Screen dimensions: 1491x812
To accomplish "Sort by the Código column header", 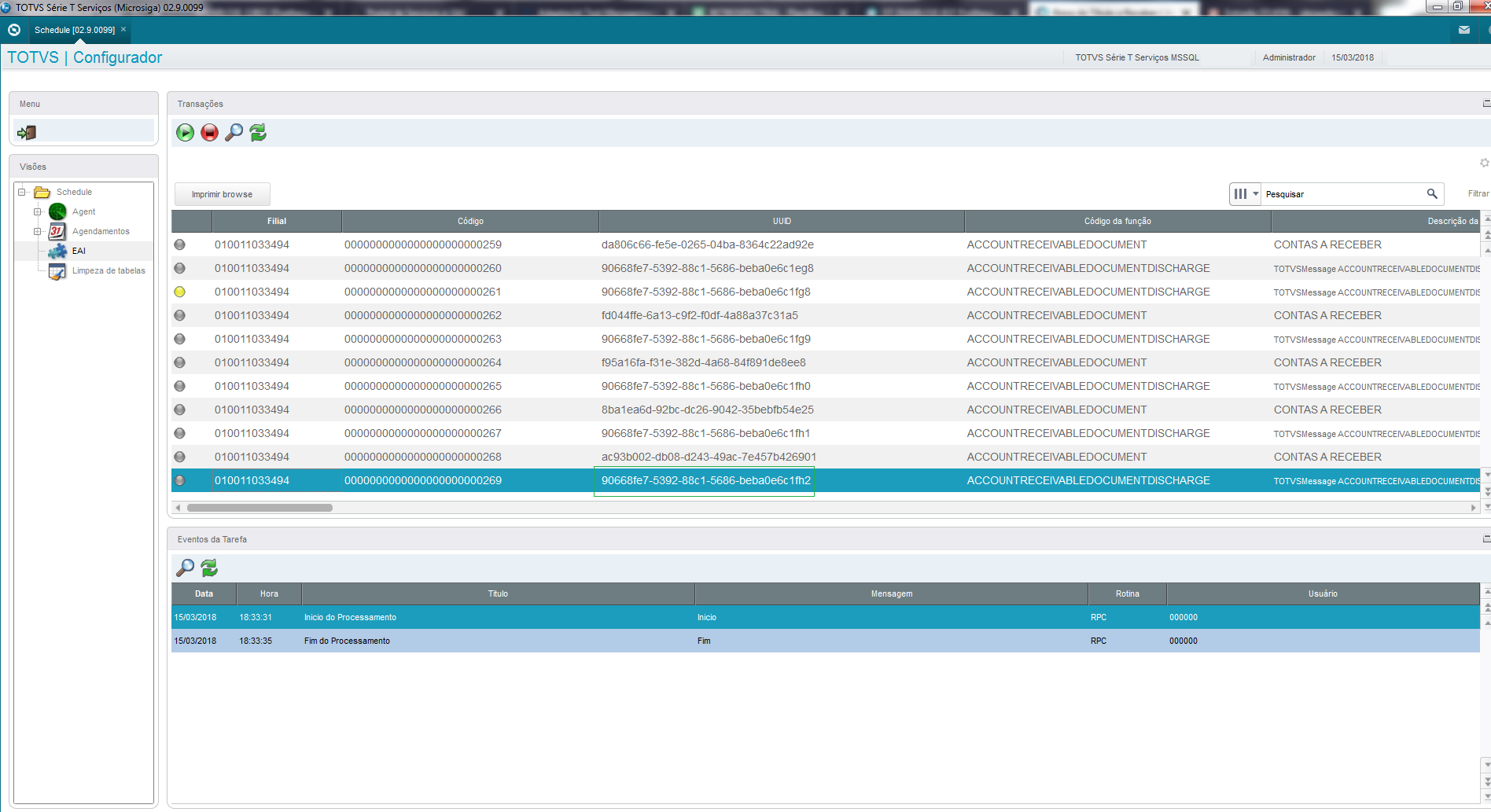I will (470, 221).
